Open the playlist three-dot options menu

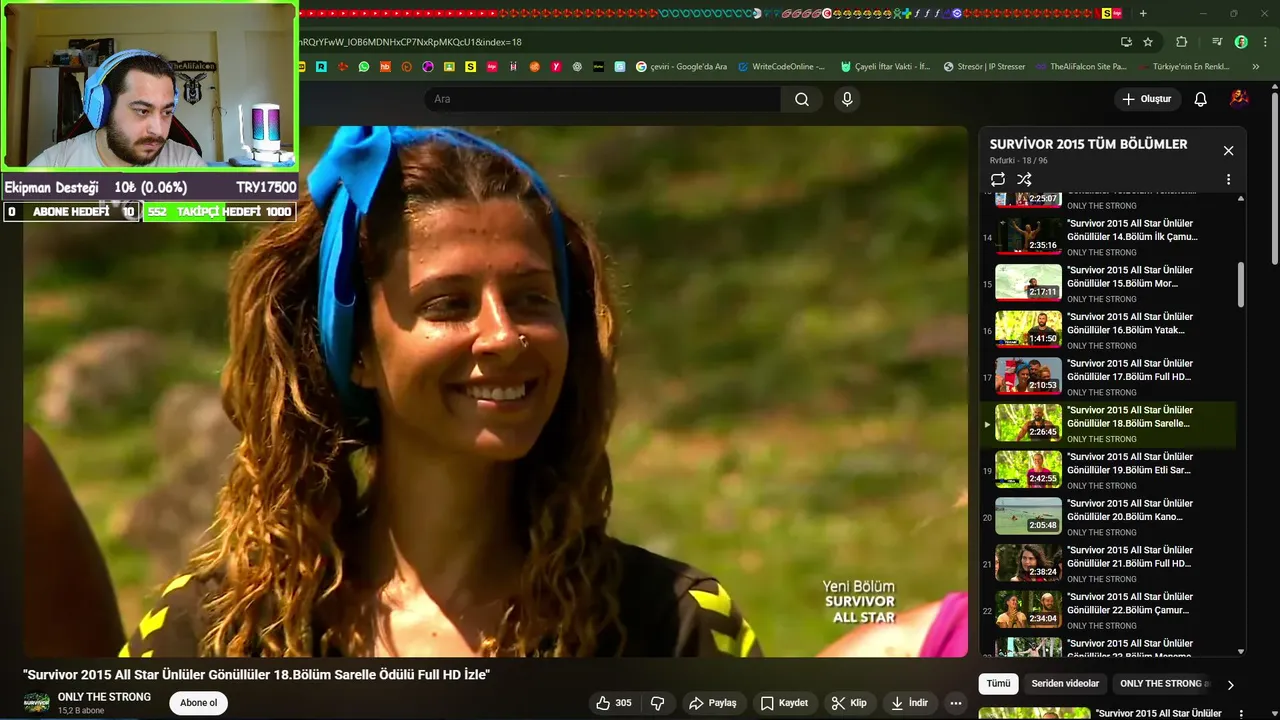coord(1228,179)
